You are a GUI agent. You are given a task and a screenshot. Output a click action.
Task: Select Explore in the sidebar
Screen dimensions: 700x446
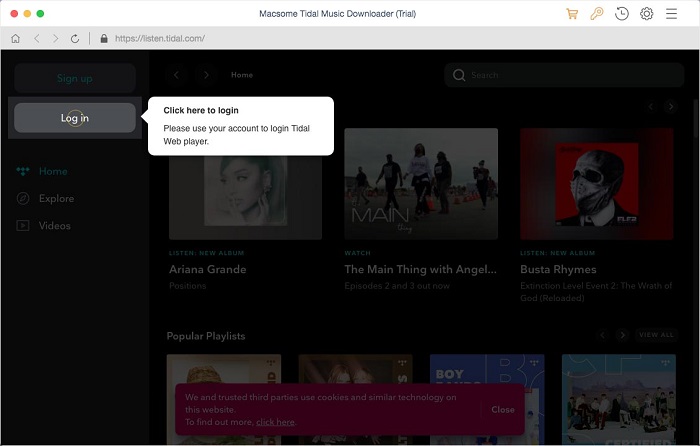click(56, 199)
